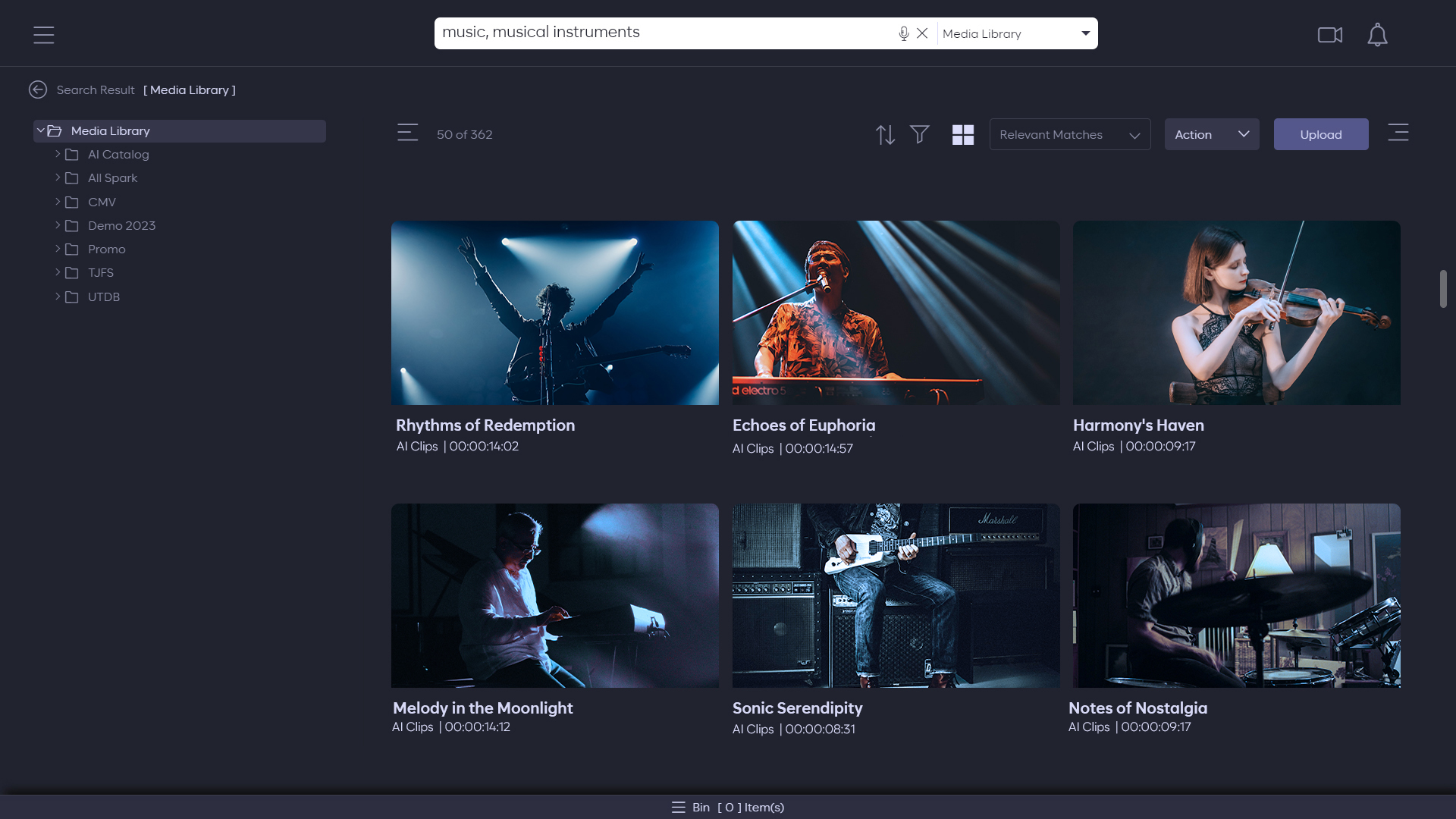This screenshot has height=819, width=1456.
Task: Go back using the circled arrow icon
Action: 38,89
